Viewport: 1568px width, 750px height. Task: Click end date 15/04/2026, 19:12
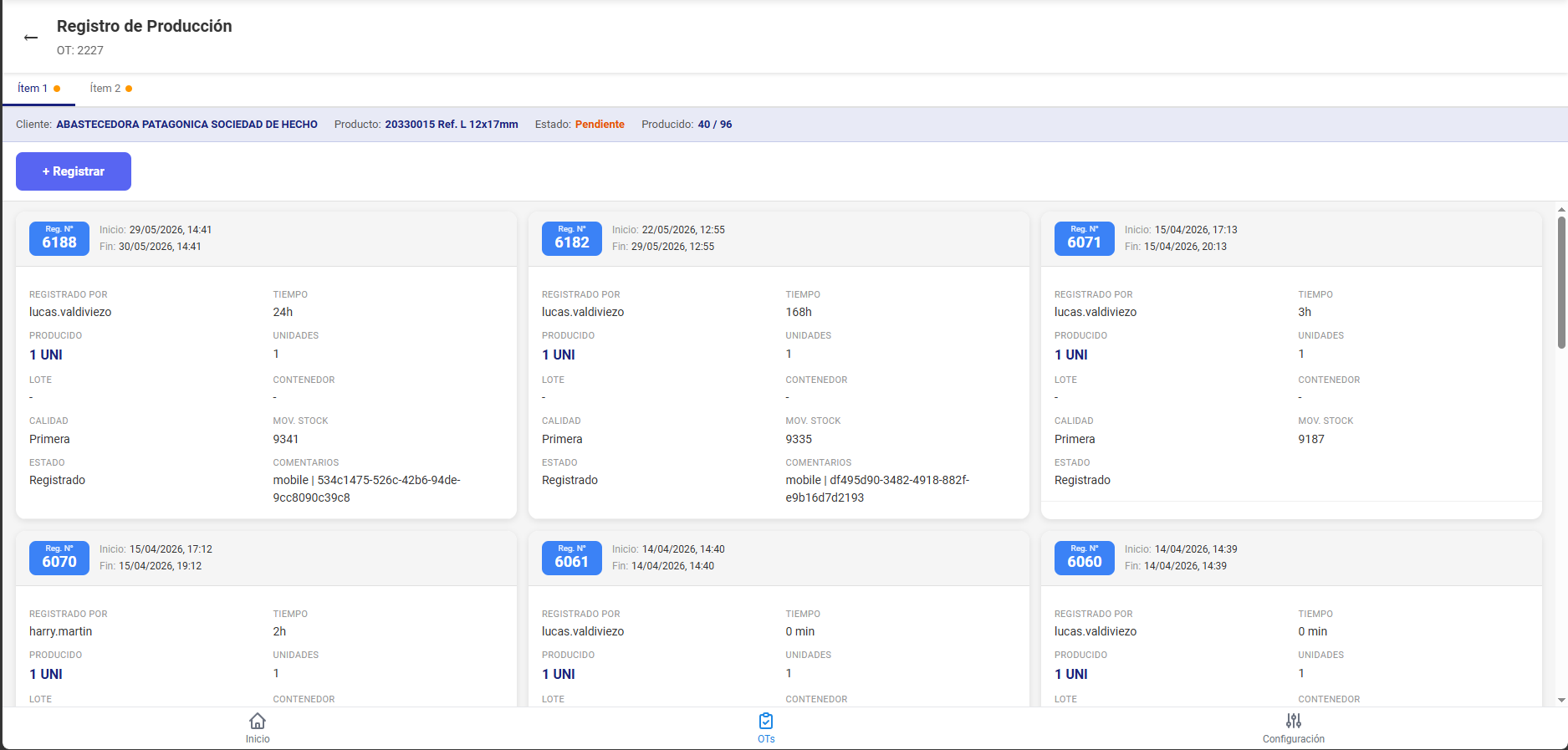click(160, 566)
